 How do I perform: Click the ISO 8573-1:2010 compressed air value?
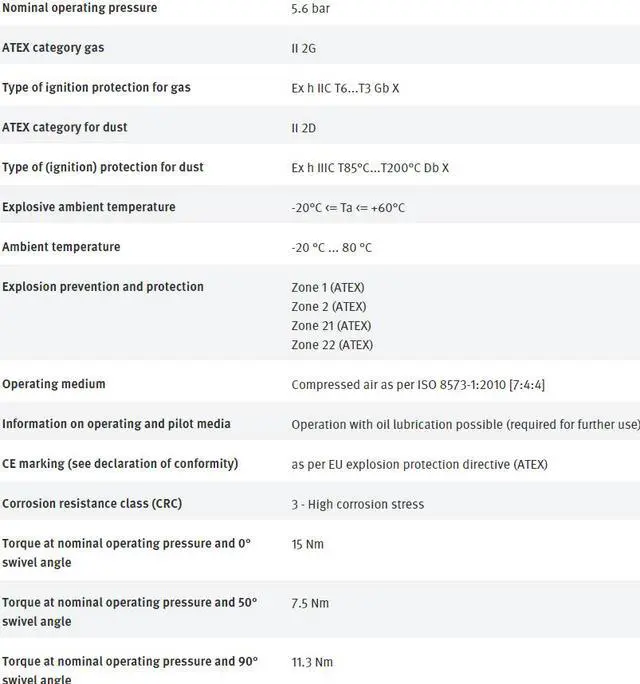tap(418, 385)
